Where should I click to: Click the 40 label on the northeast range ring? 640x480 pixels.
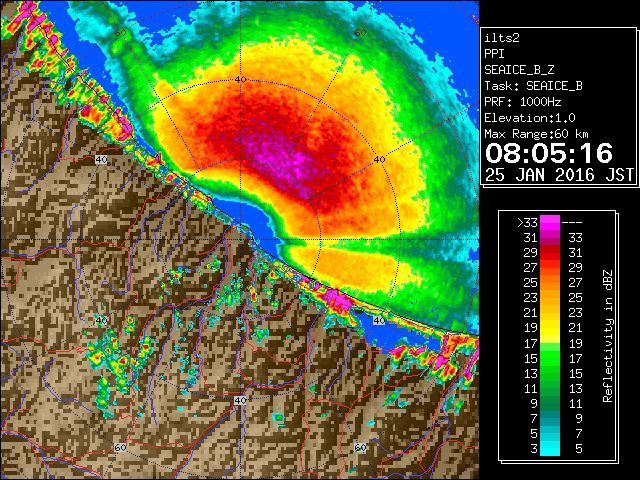[x=380, y=160]
